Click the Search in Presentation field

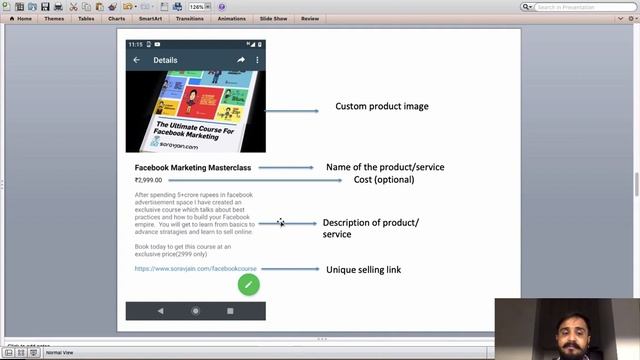click(585, 7)
